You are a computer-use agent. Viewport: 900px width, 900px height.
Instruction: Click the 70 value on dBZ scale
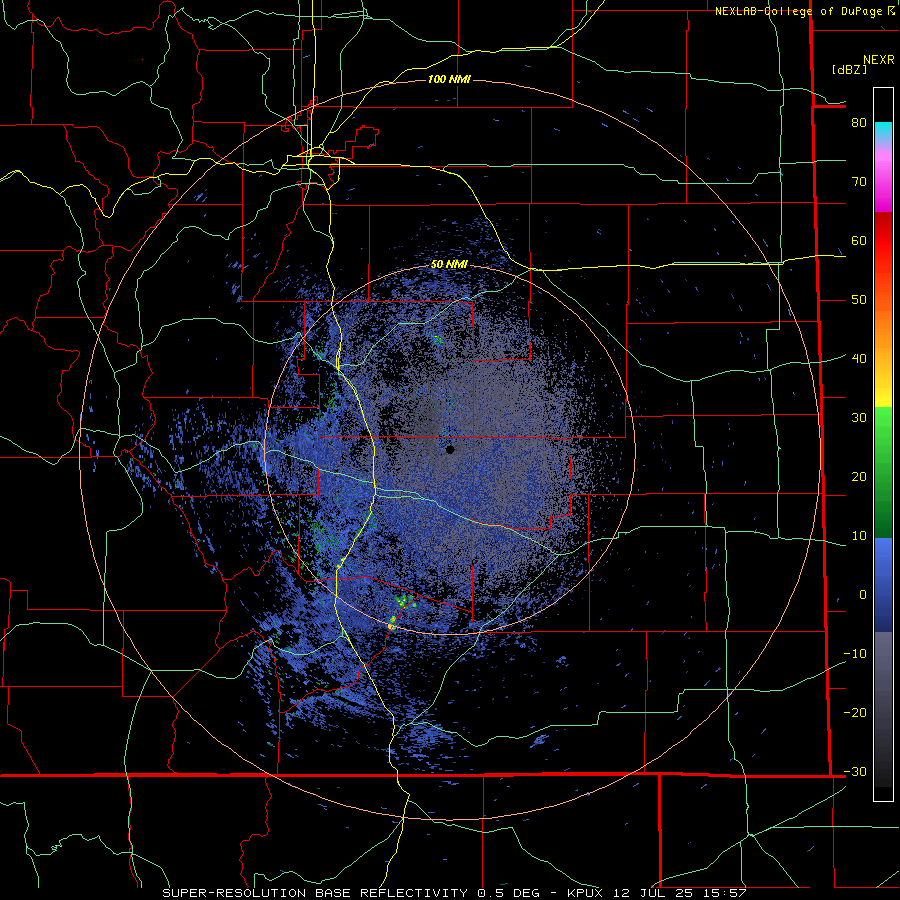[x=859, y=182]
